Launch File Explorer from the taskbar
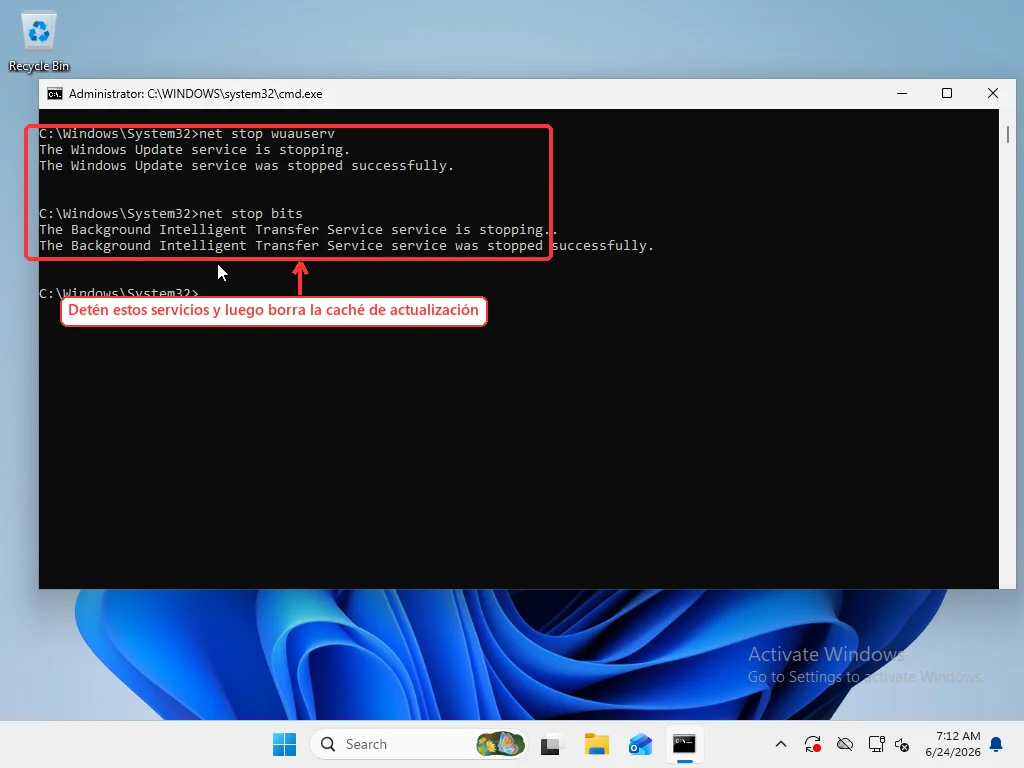The height and width of the screenshot is (768, 1024). click(x=596, y=744)
